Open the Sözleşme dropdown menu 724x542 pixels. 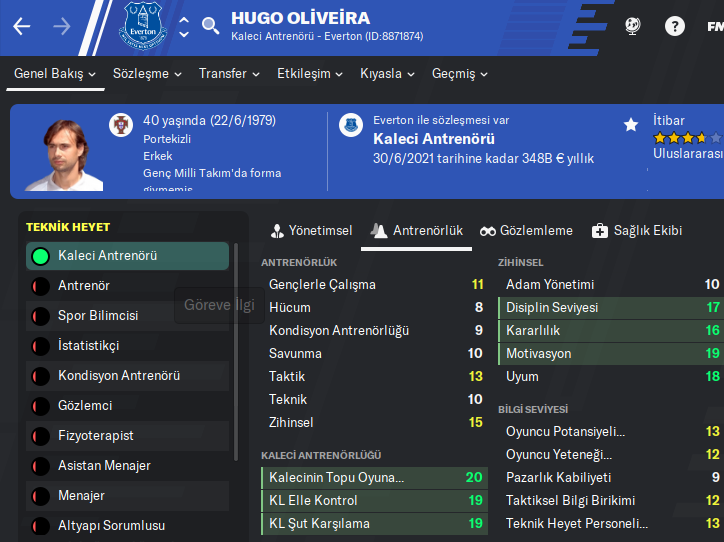(148, 74)
